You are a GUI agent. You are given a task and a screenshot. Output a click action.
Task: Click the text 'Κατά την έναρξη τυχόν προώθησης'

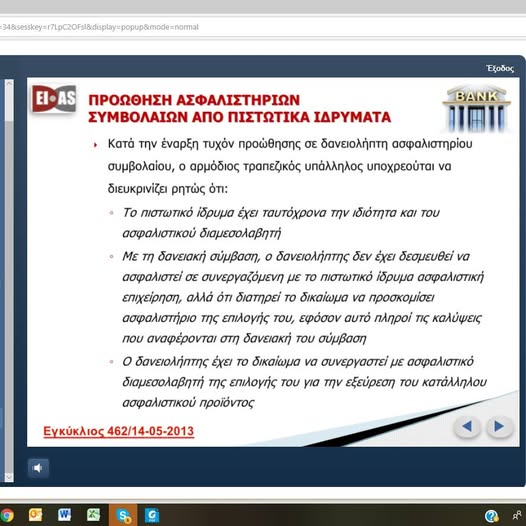point(204,144)
